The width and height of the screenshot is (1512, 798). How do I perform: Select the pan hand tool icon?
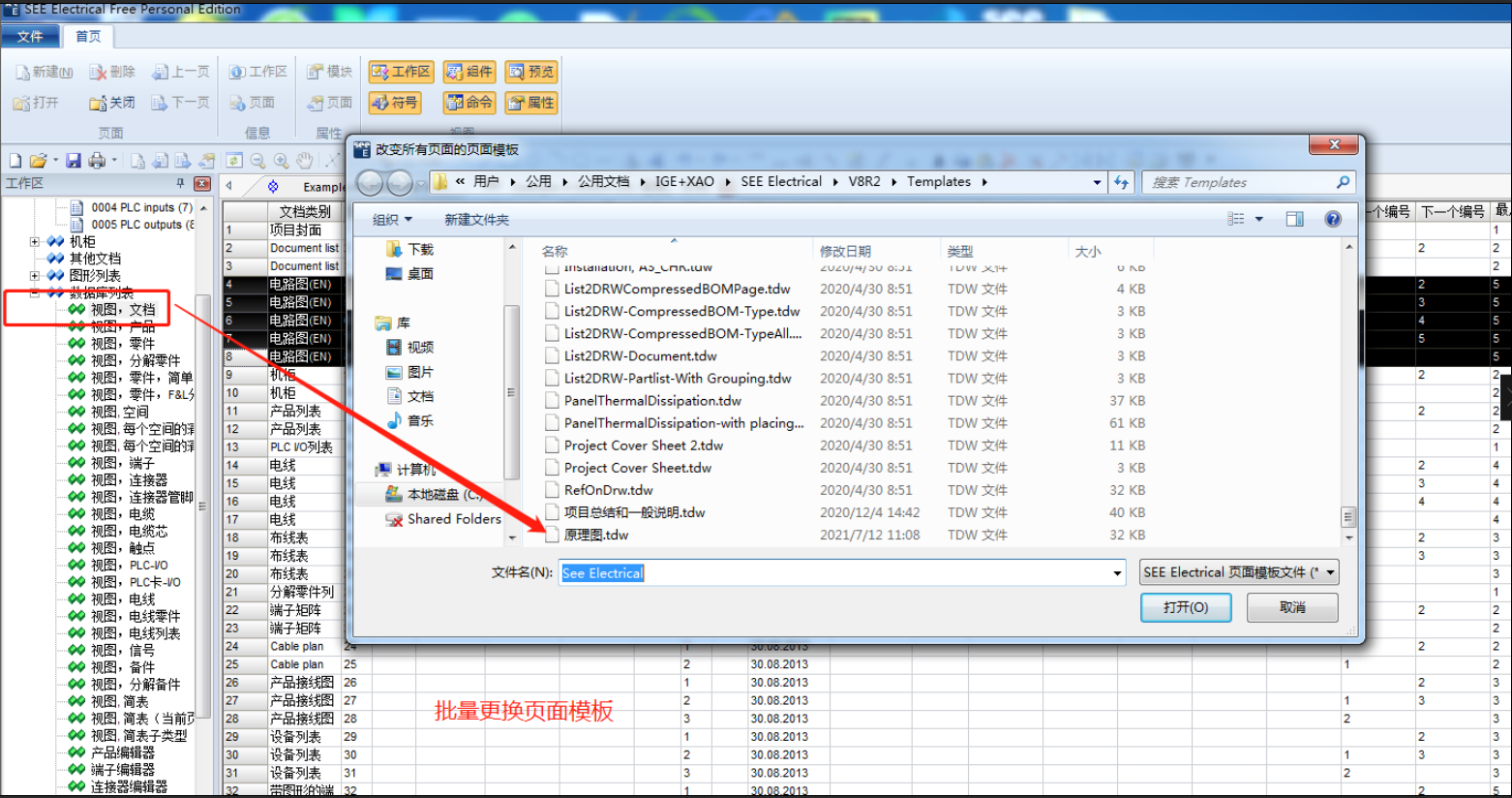[x=305, y=161]
